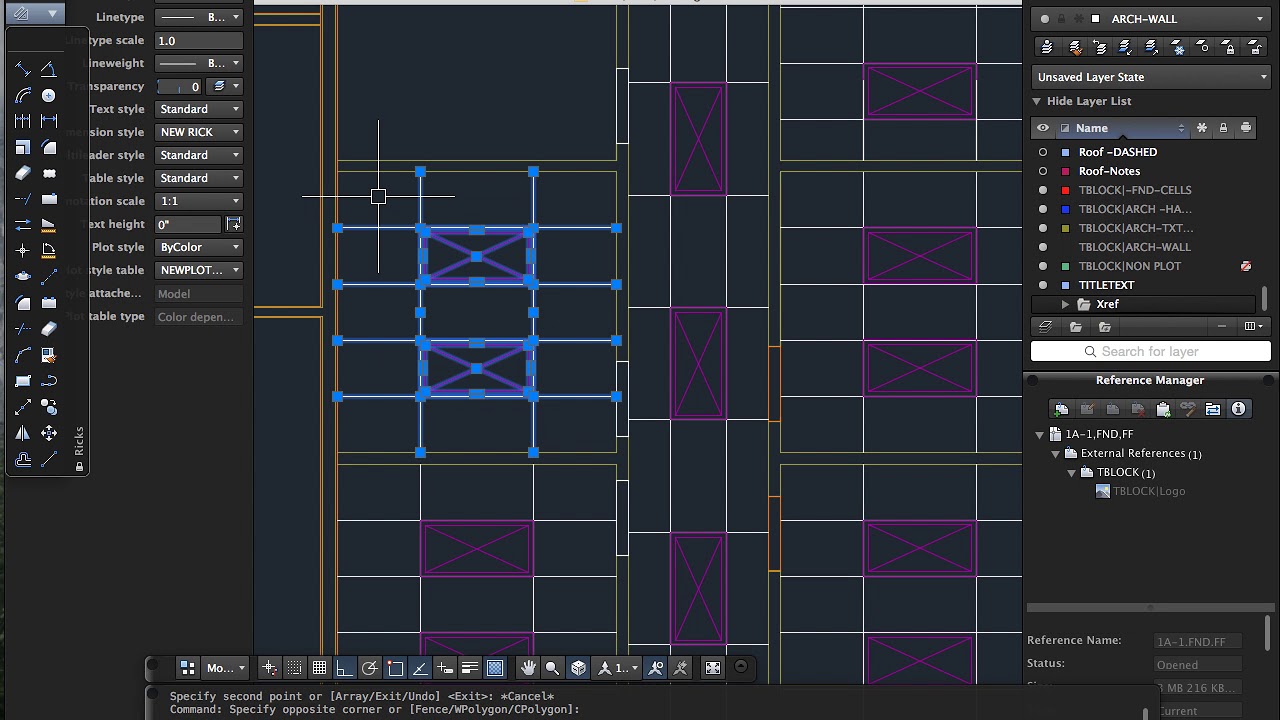Toggle object snap in status bar

click(395, 668)
